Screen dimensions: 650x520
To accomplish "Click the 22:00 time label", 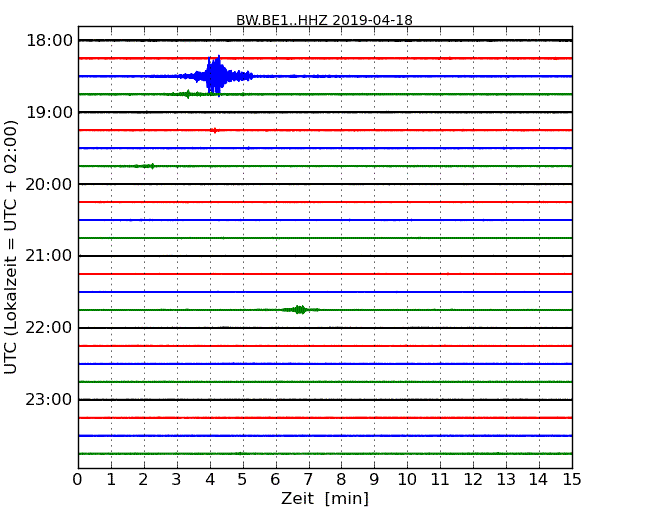I will click(49, 328).
